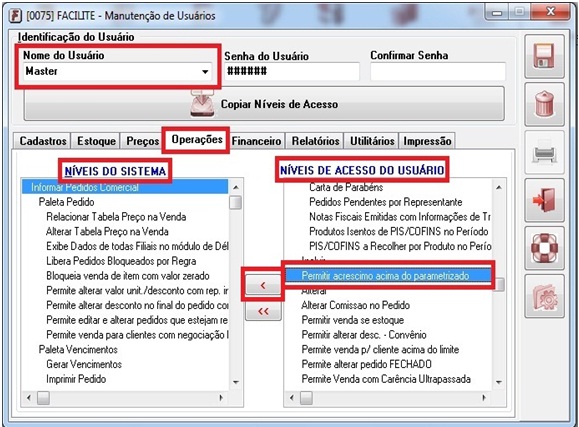The image size is (579, 427).
Task: Click the trash can delete icon
Action: click(x=544, y=104)
